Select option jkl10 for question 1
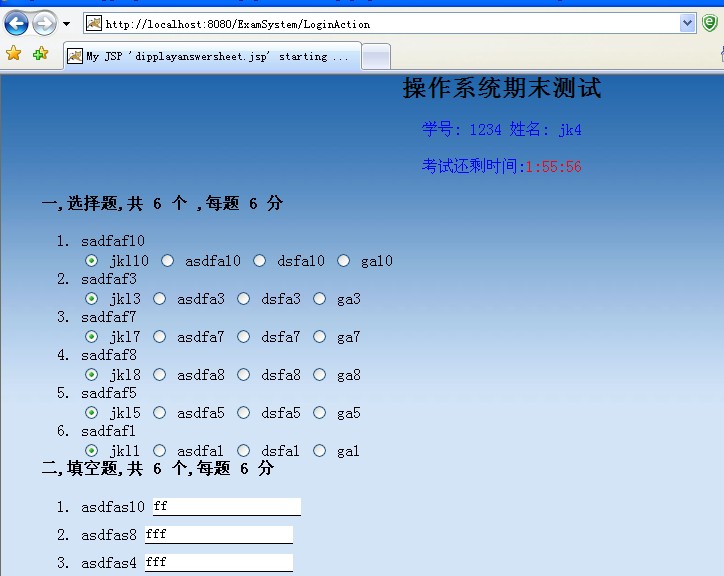The image size is (724, 576). (x=91, y=261)
